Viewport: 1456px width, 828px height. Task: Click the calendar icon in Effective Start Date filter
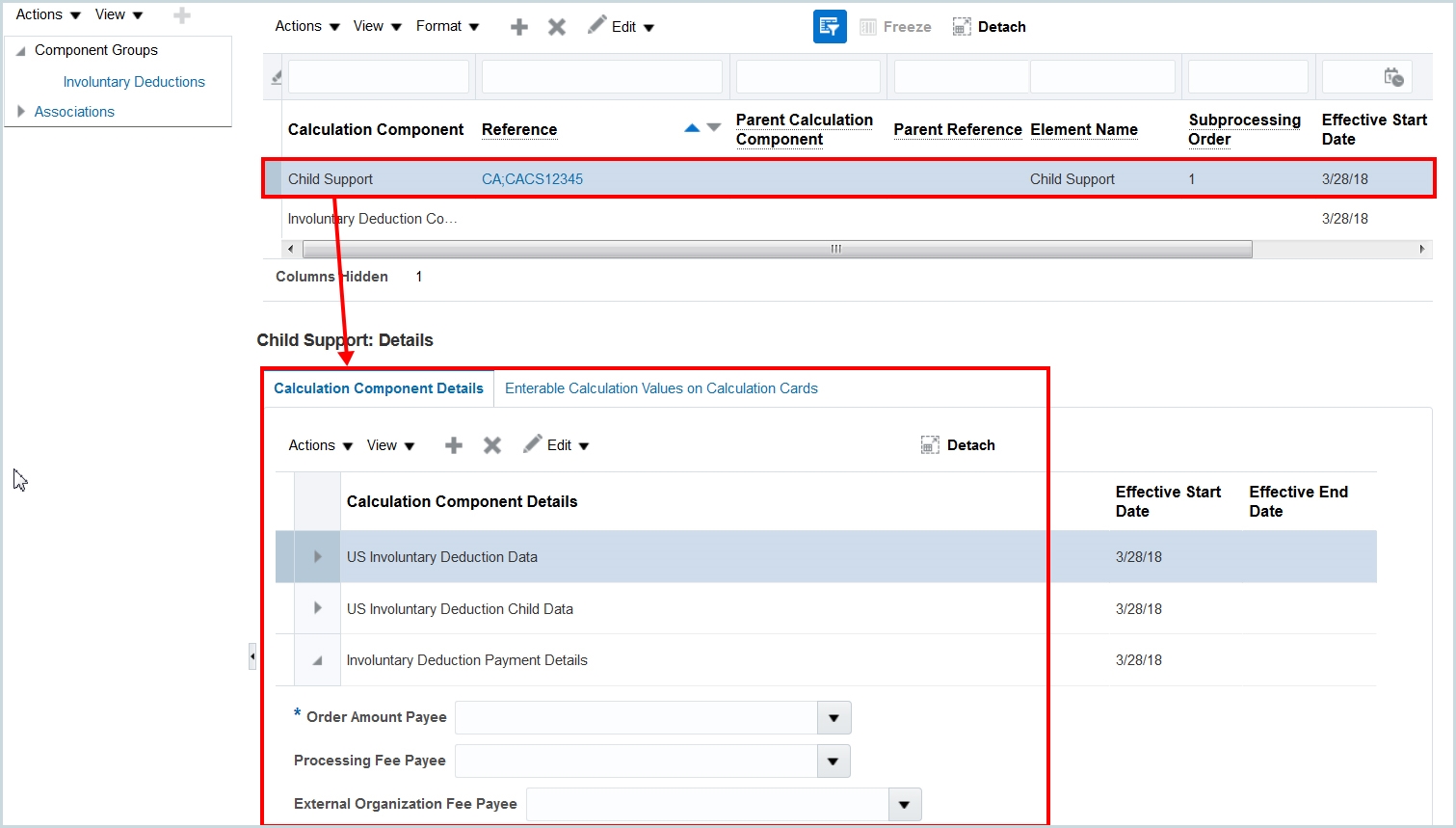point(1393,77)
